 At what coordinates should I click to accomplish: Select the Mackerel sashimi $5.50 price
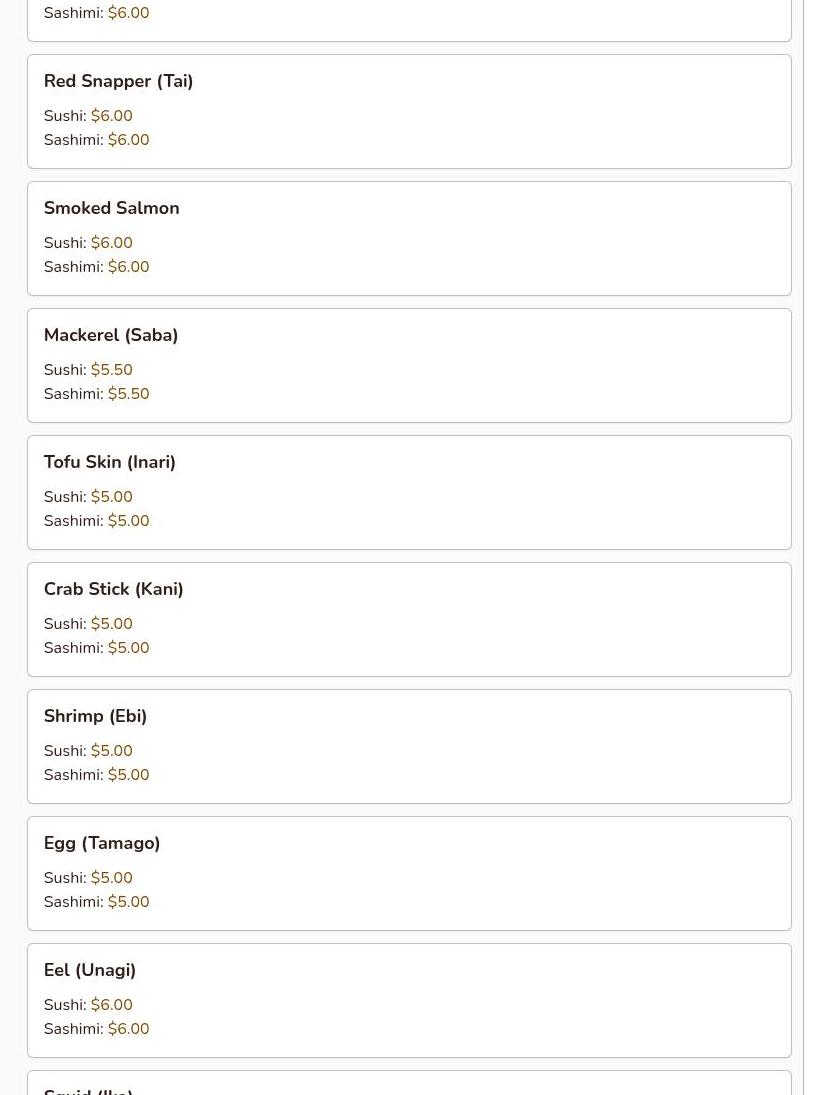(x=128, y=394)
